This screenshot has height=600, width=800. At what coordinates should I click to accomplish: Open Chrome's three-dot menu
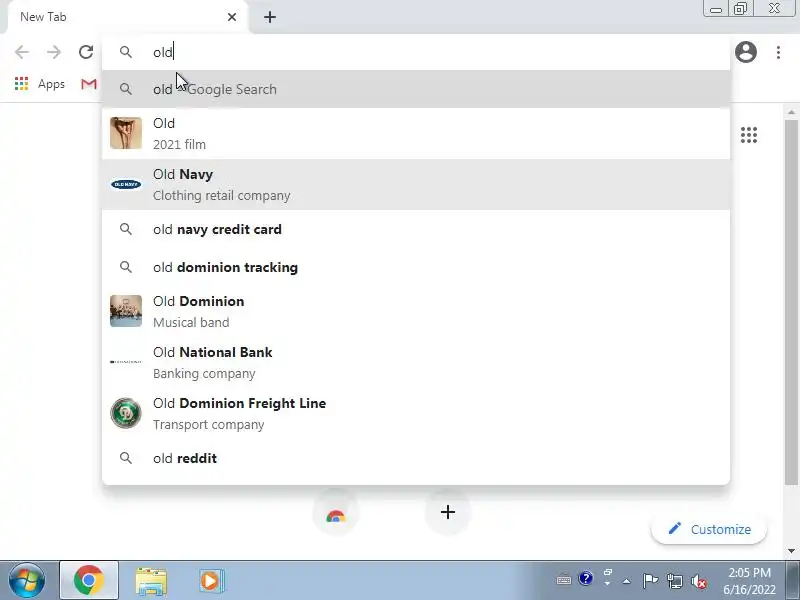778,52
